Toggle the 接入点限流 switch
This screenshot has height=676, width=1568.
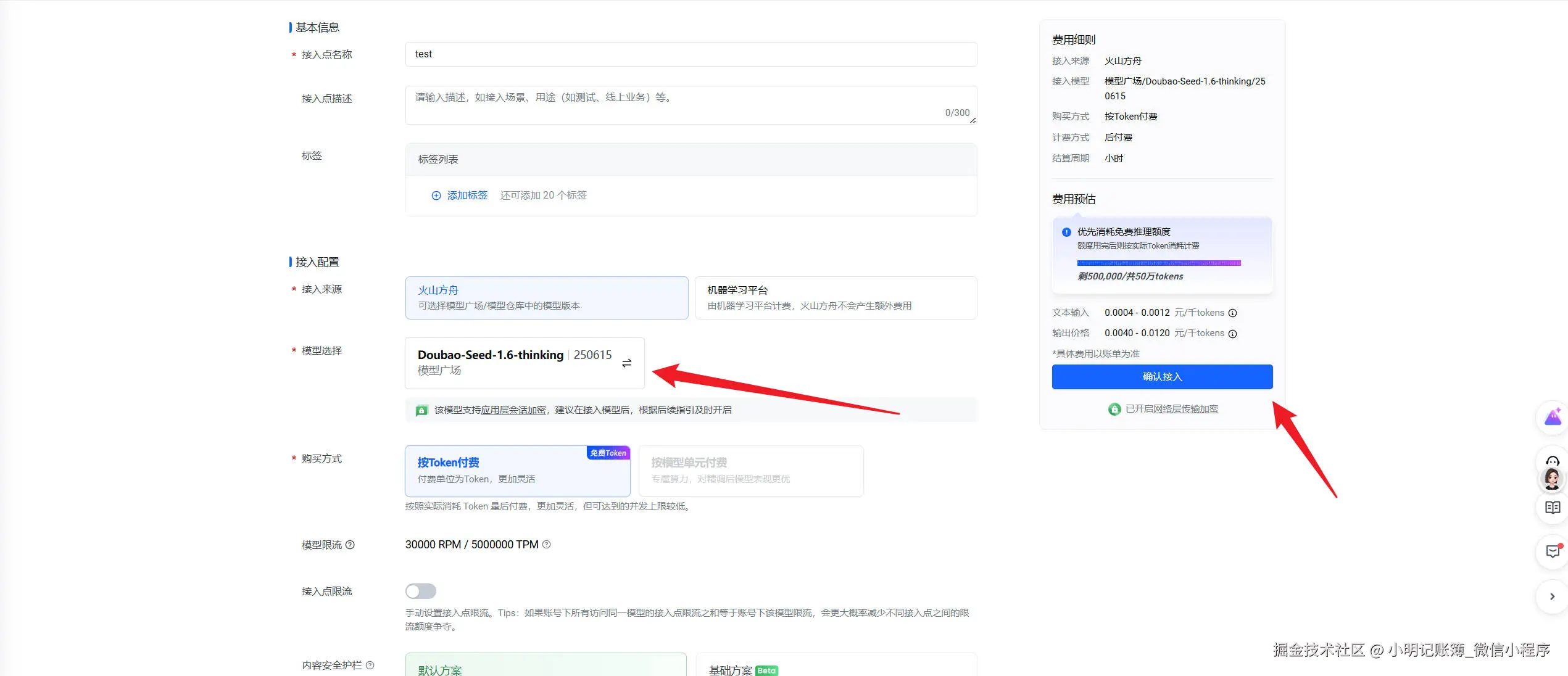pyautogui.click(x=420, y=591)
